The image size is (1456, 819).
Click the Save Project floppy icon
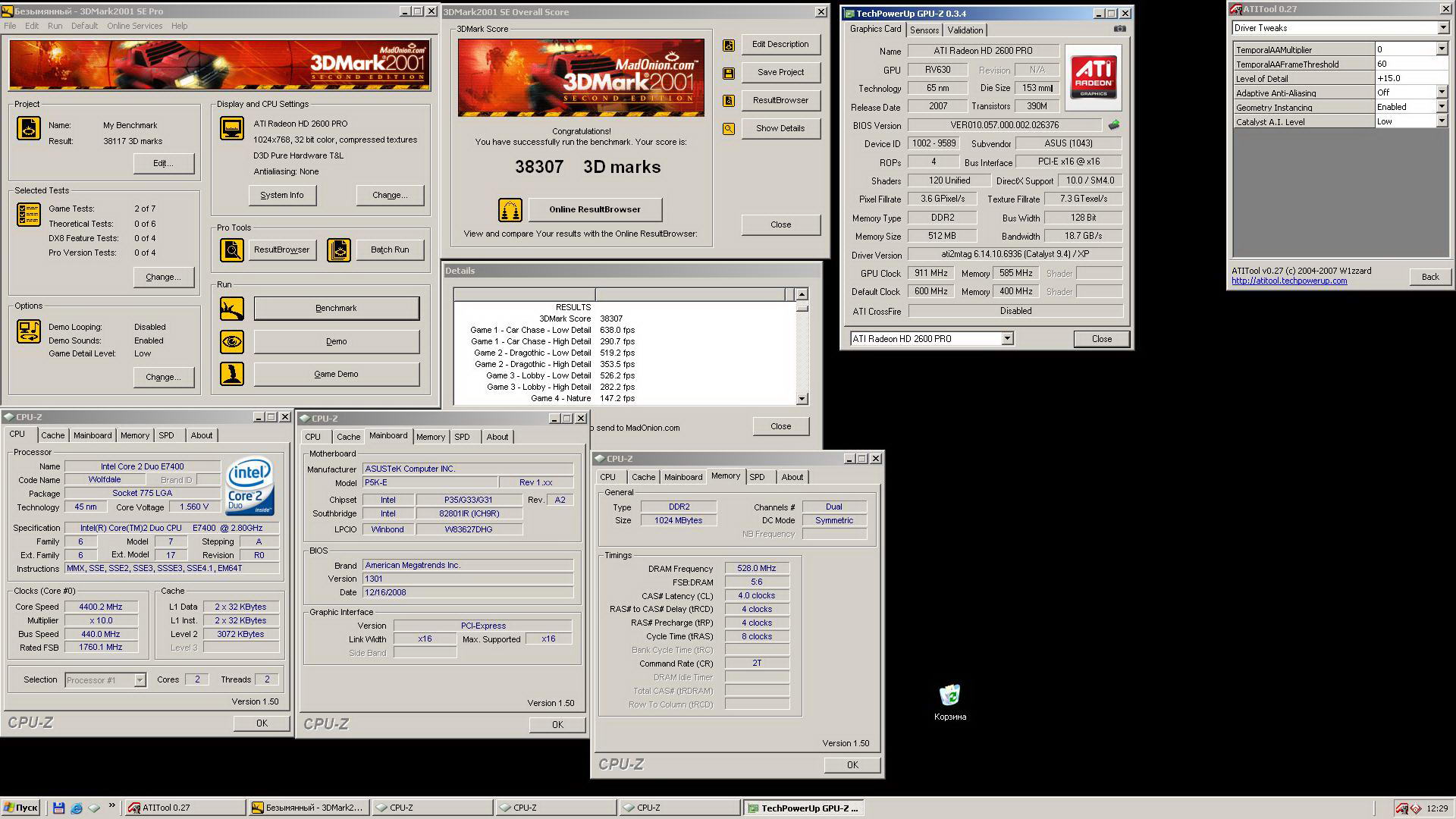pyautogui.click(x=729, y=73)
